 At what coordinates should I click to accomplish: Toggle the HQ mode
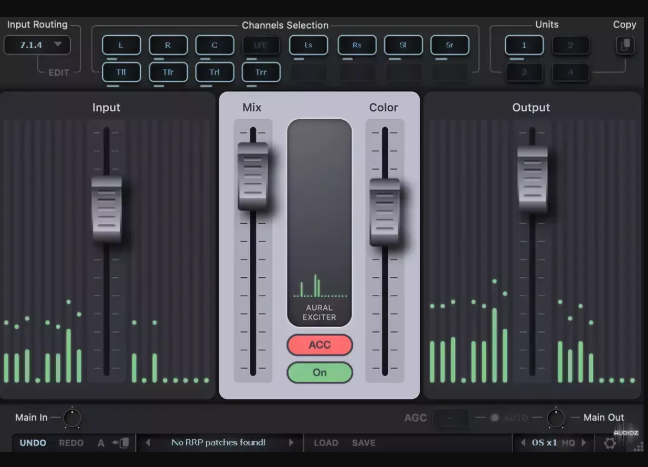click(568, 443)
